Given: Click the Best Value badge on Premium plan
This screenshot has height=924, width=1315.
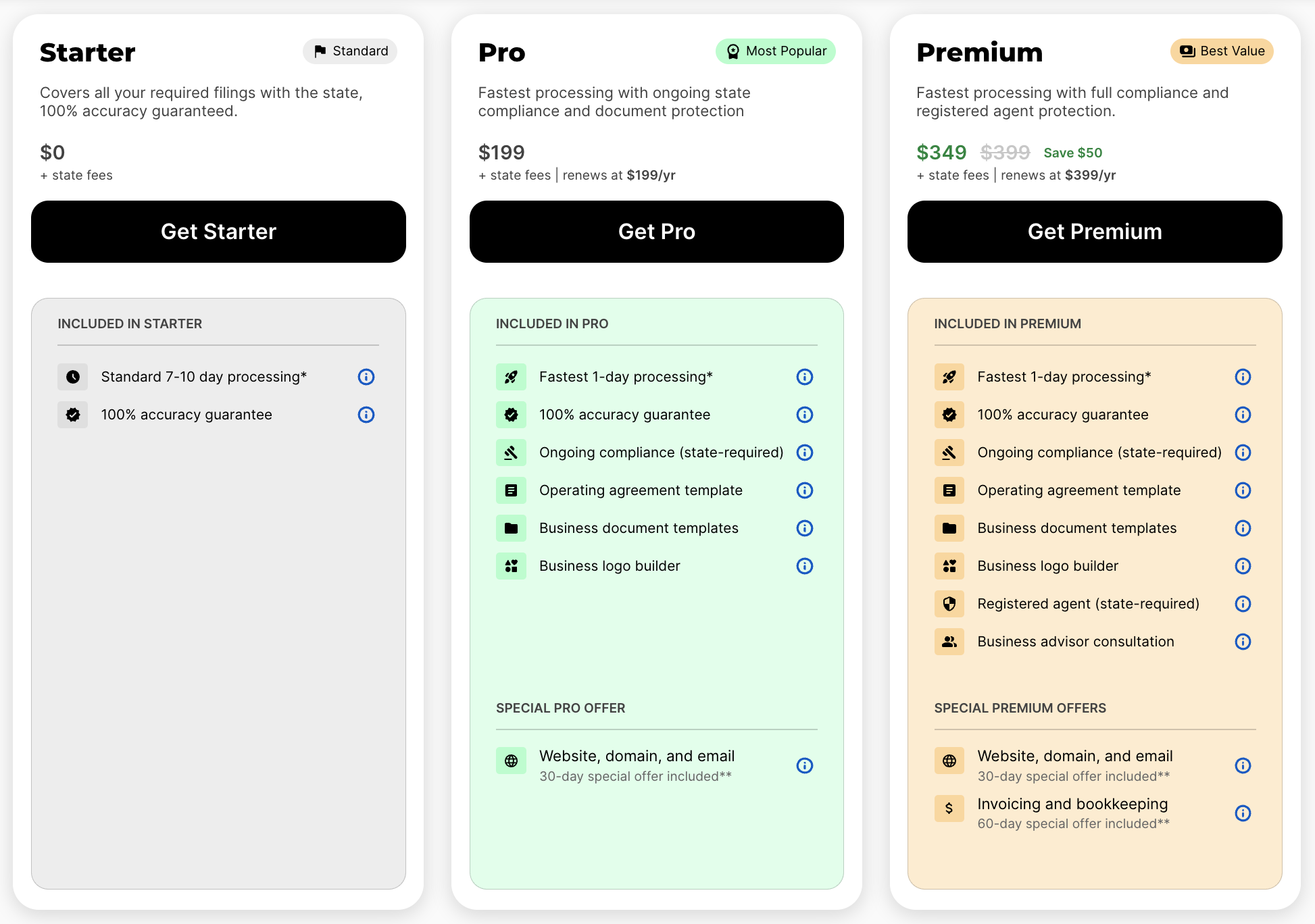Looking at the screenshot, I should (x=1221, y=51).
